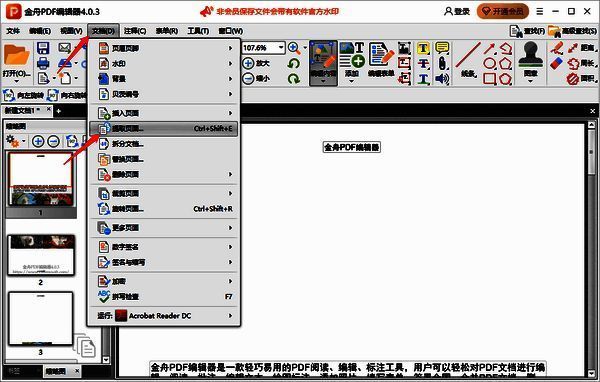
Task: Select the underline text tool
Action: [x=423, y=79]
